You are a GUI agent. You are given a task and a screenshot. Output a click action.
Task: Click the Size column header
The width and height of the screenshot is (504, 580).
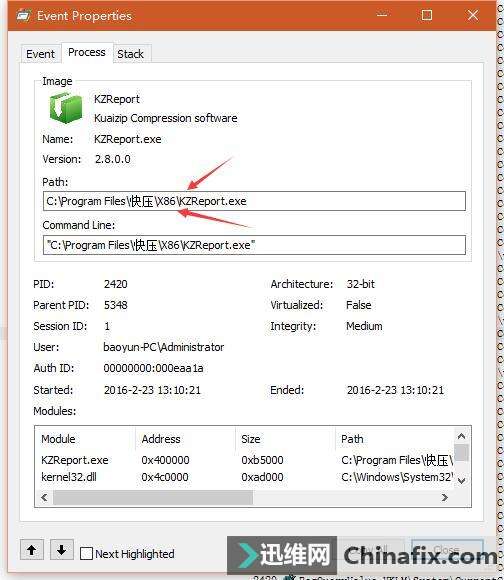tap(251, 439)
